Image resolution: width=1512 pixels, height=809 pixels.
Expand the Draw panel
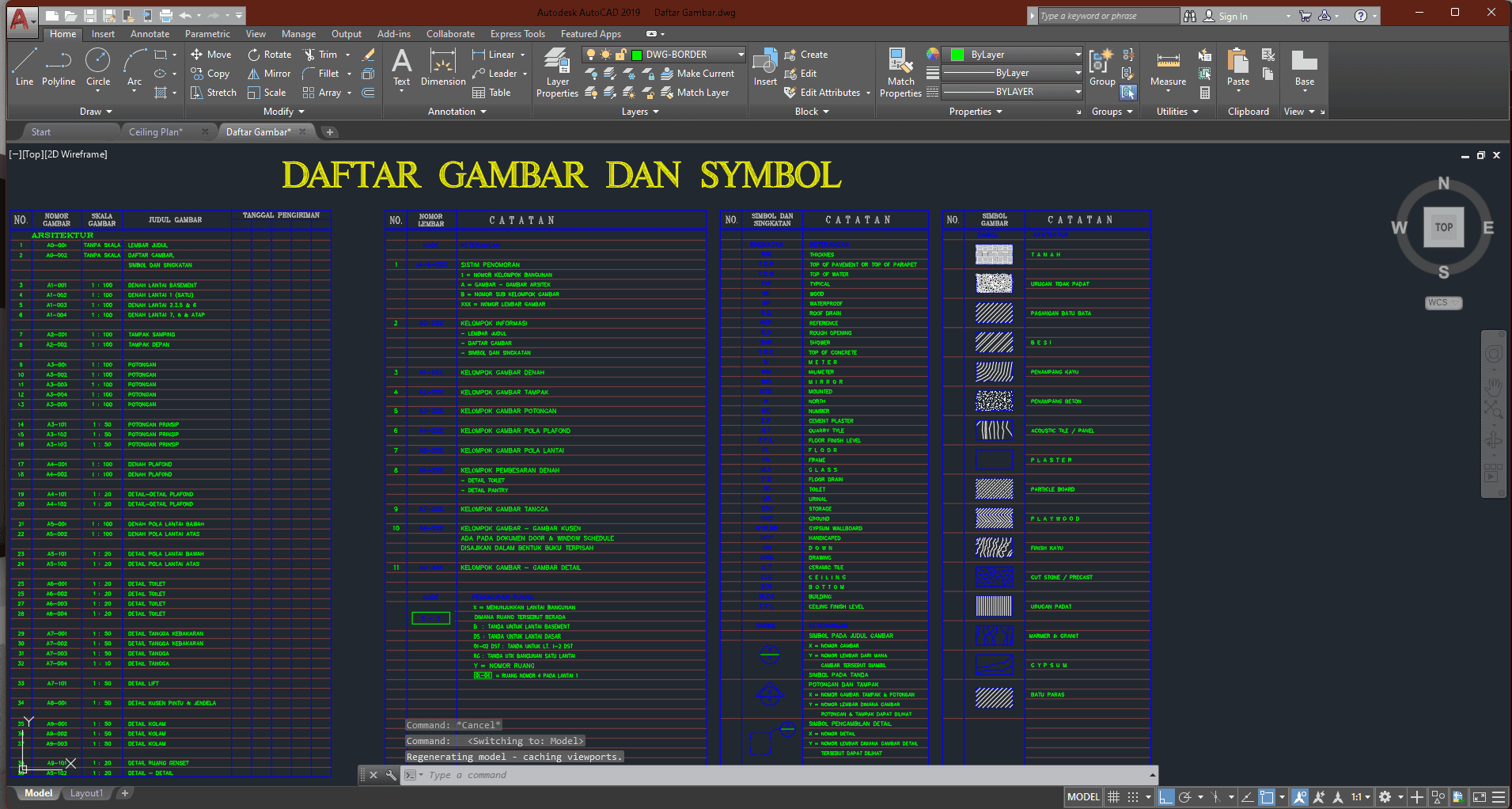coord(96,112)
